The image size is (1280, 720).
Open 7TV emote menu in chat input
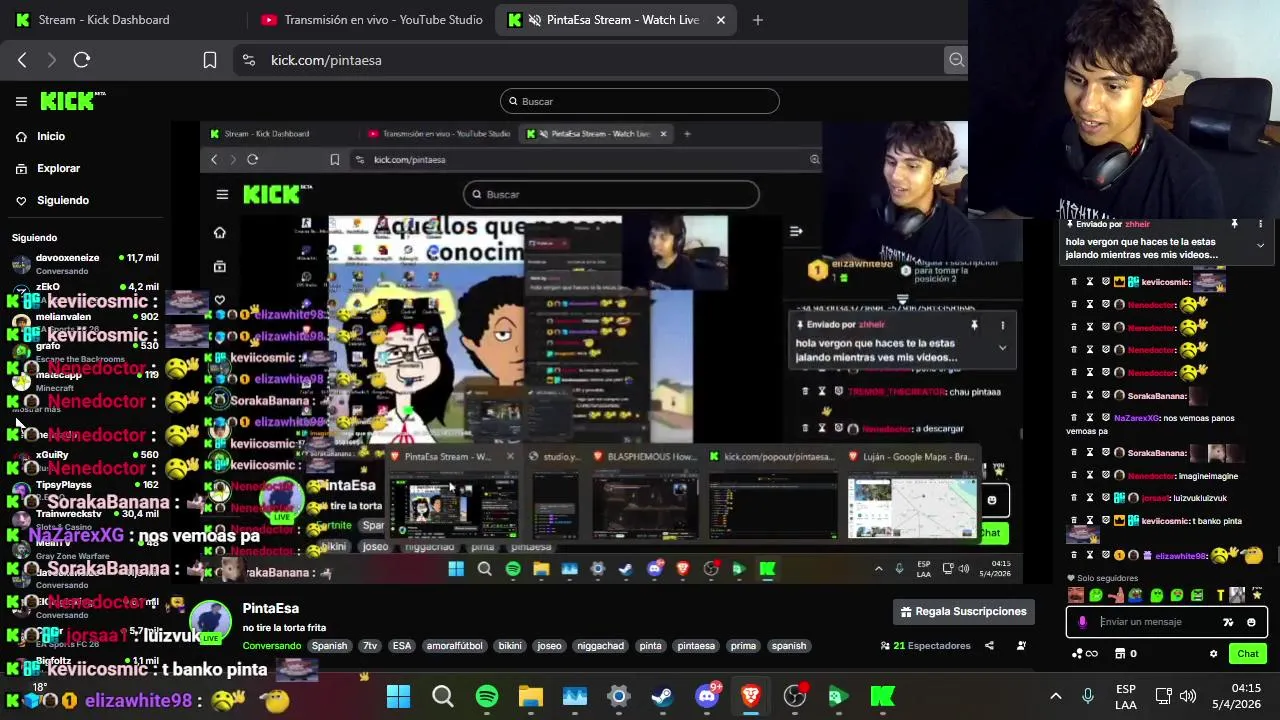(x=1228, y=622)
